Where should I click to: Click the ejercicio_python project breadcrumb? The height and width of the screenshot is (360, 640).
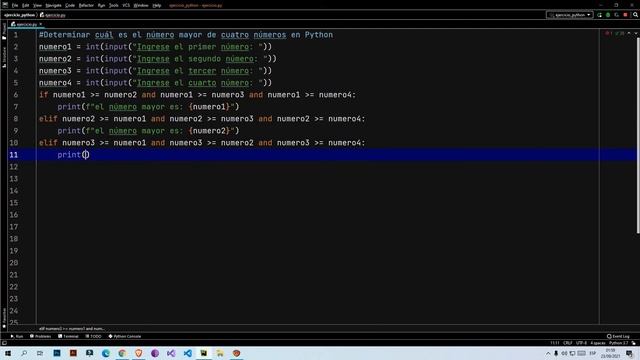[x=19, y=15]
